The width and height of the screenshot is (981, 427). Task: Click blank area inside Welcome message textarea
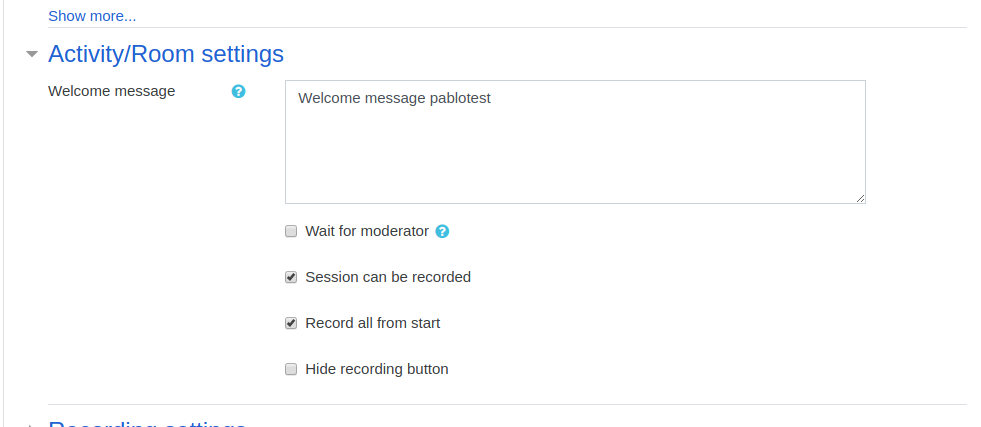point(575,156)
